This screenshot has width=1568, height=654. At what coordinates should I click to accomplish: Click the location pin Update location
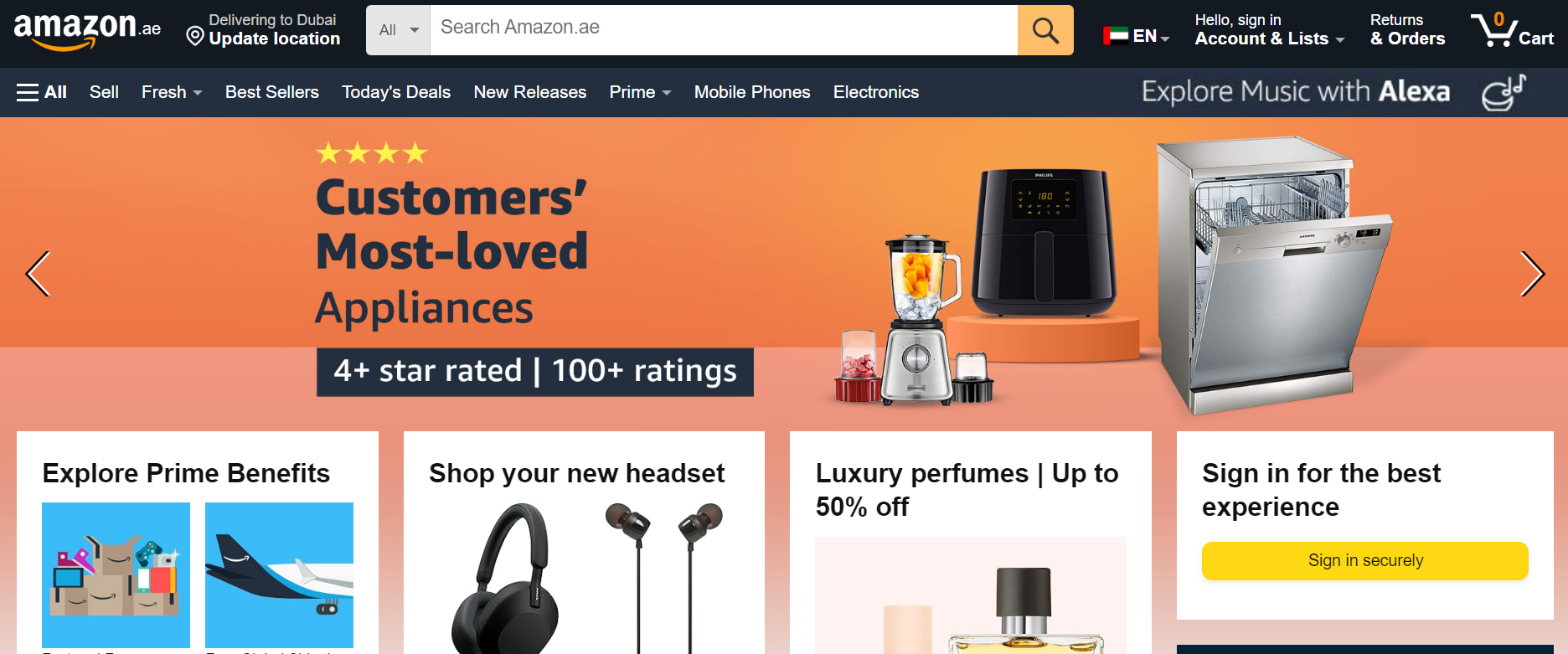point(263,30)
